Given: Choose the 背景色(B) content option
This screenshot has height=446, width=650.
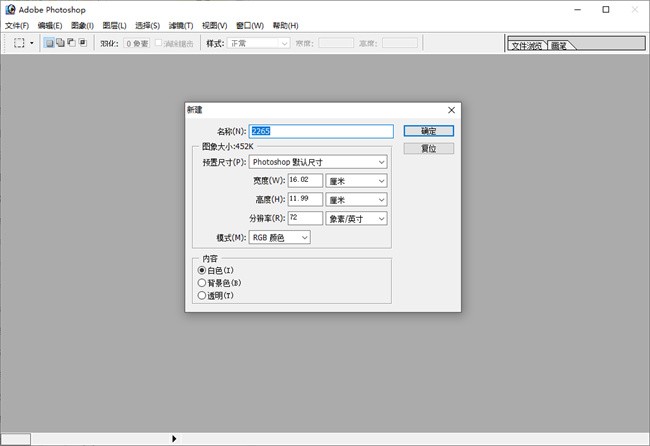Looking at the screenshot, I should [x=203, y=283].
